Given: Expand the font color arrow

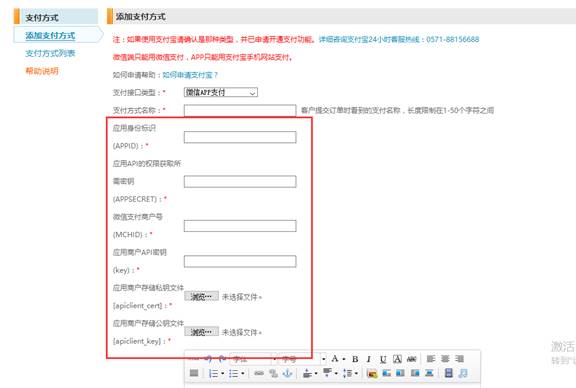Looking at the screenshot, I should (x=344, y=359).
